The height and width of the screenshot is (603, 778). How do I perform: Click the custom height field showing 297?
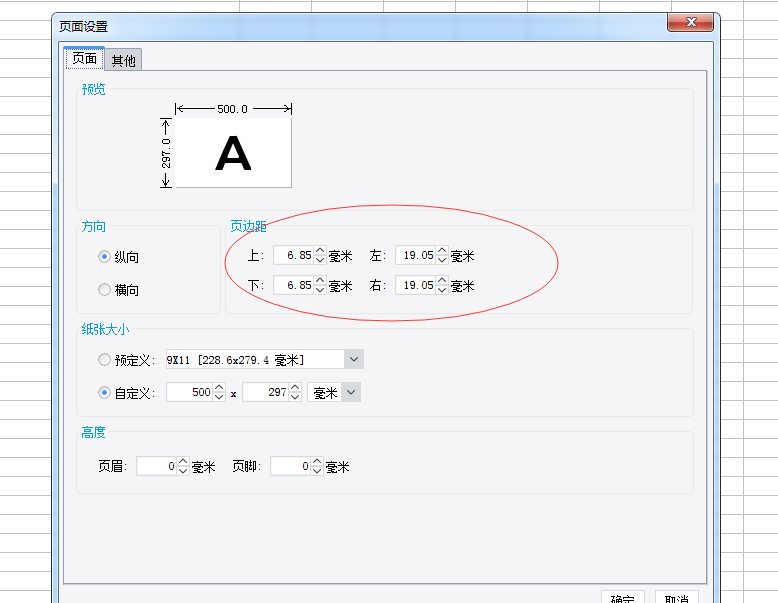(265, 392)
